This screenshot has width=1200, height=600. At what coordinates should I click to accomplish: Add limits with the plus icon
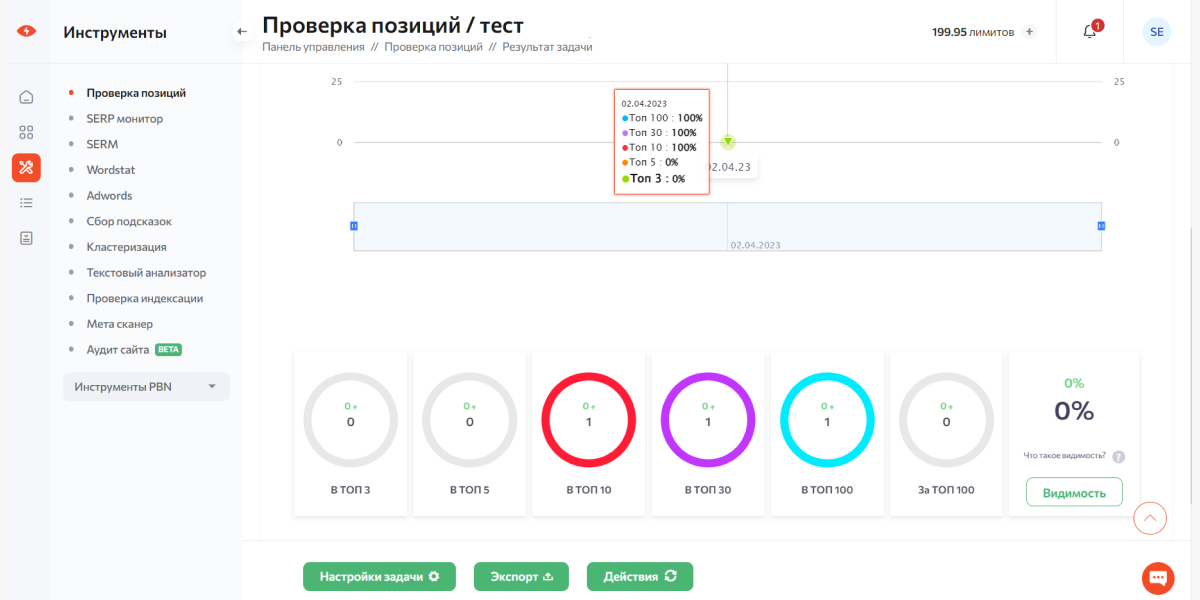tap(1029, 32)
